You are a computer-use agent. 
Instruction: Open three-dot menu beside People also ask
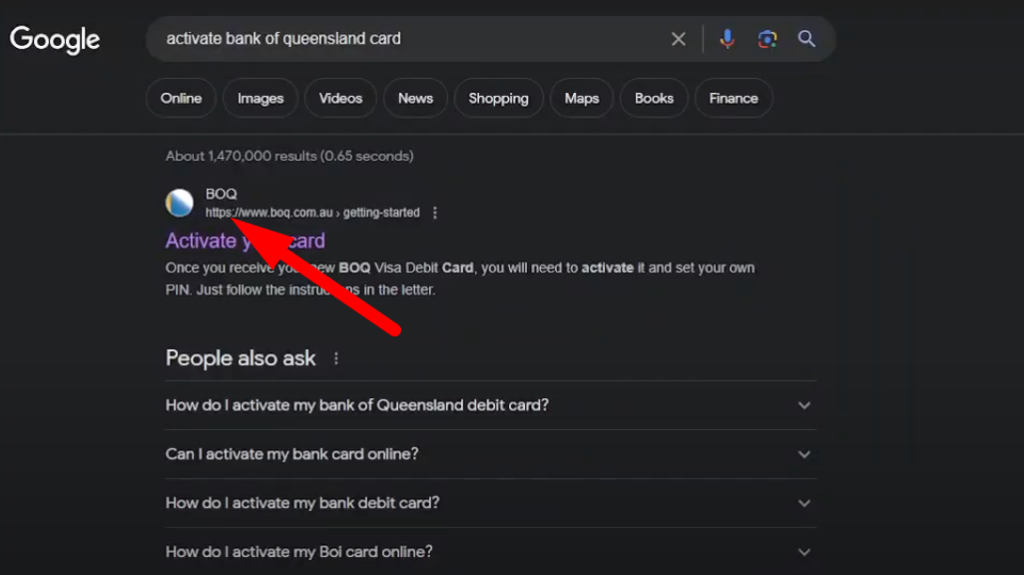[x=336, y=359]
